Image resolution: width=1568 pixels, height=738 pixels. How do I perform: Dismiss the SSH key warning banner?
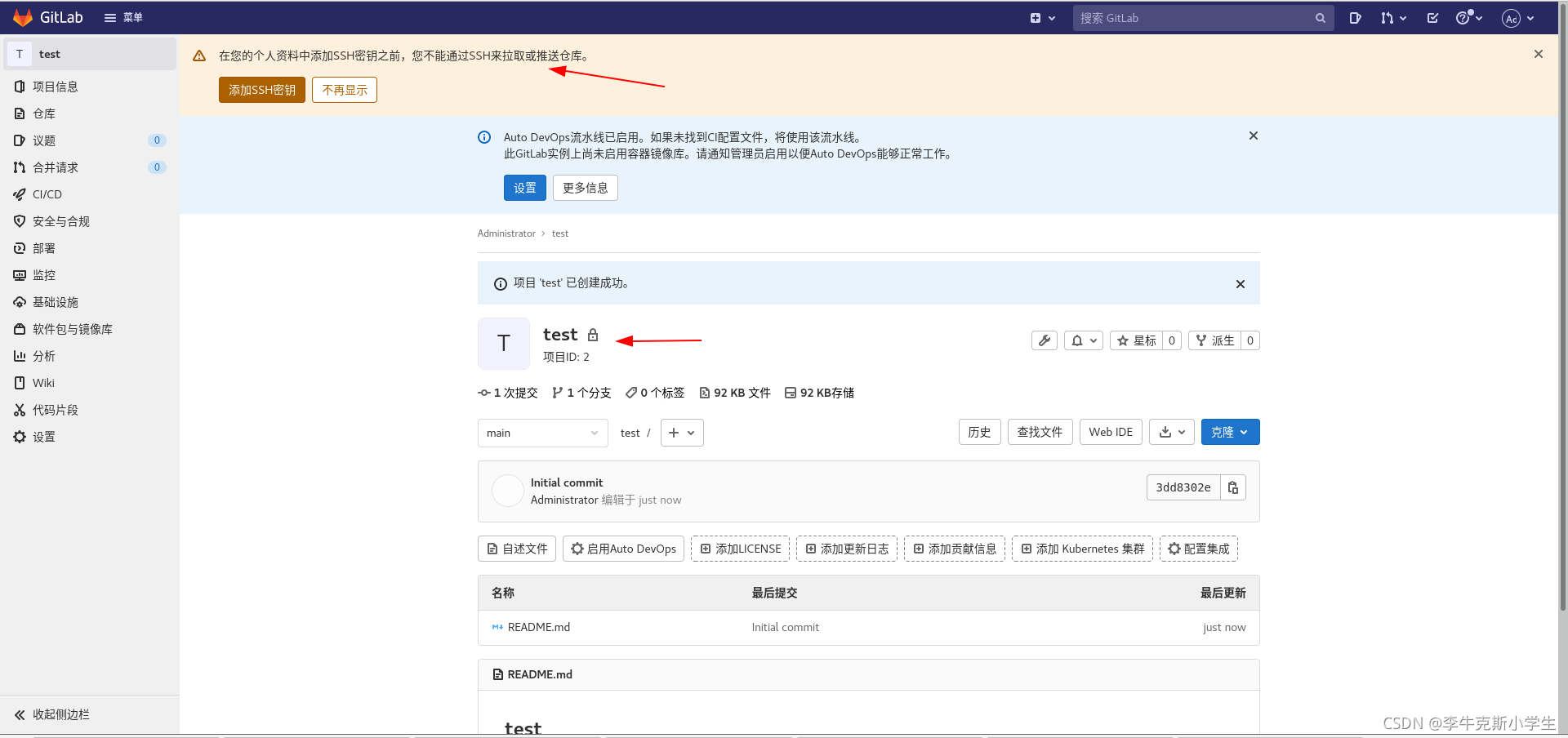point(1539,54)
